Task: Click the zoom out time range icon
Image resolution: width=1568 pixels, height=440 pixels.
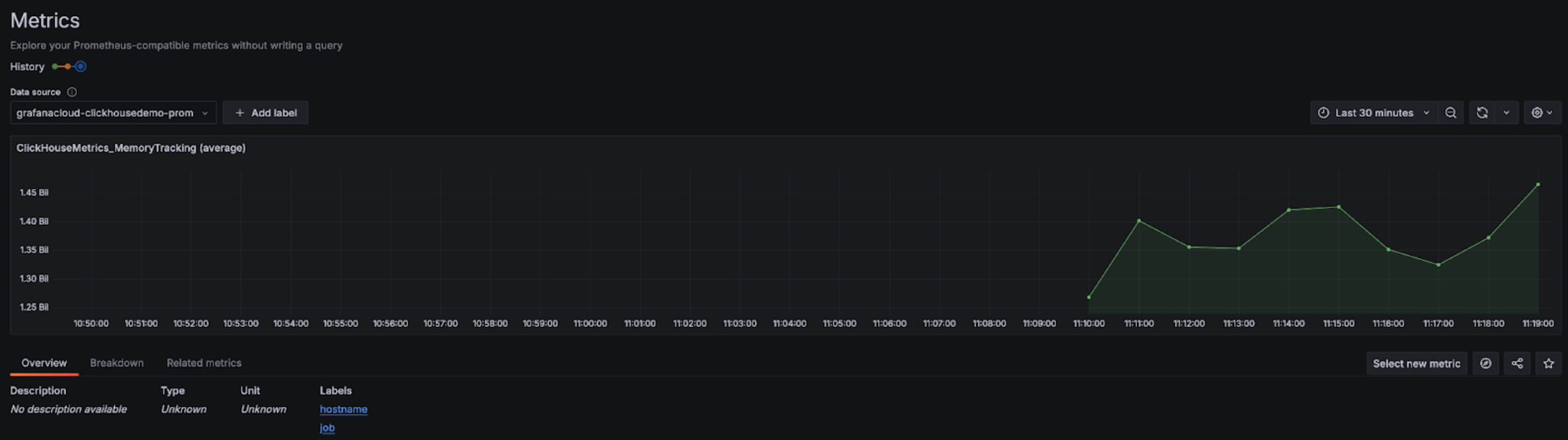Action: 1450,112
